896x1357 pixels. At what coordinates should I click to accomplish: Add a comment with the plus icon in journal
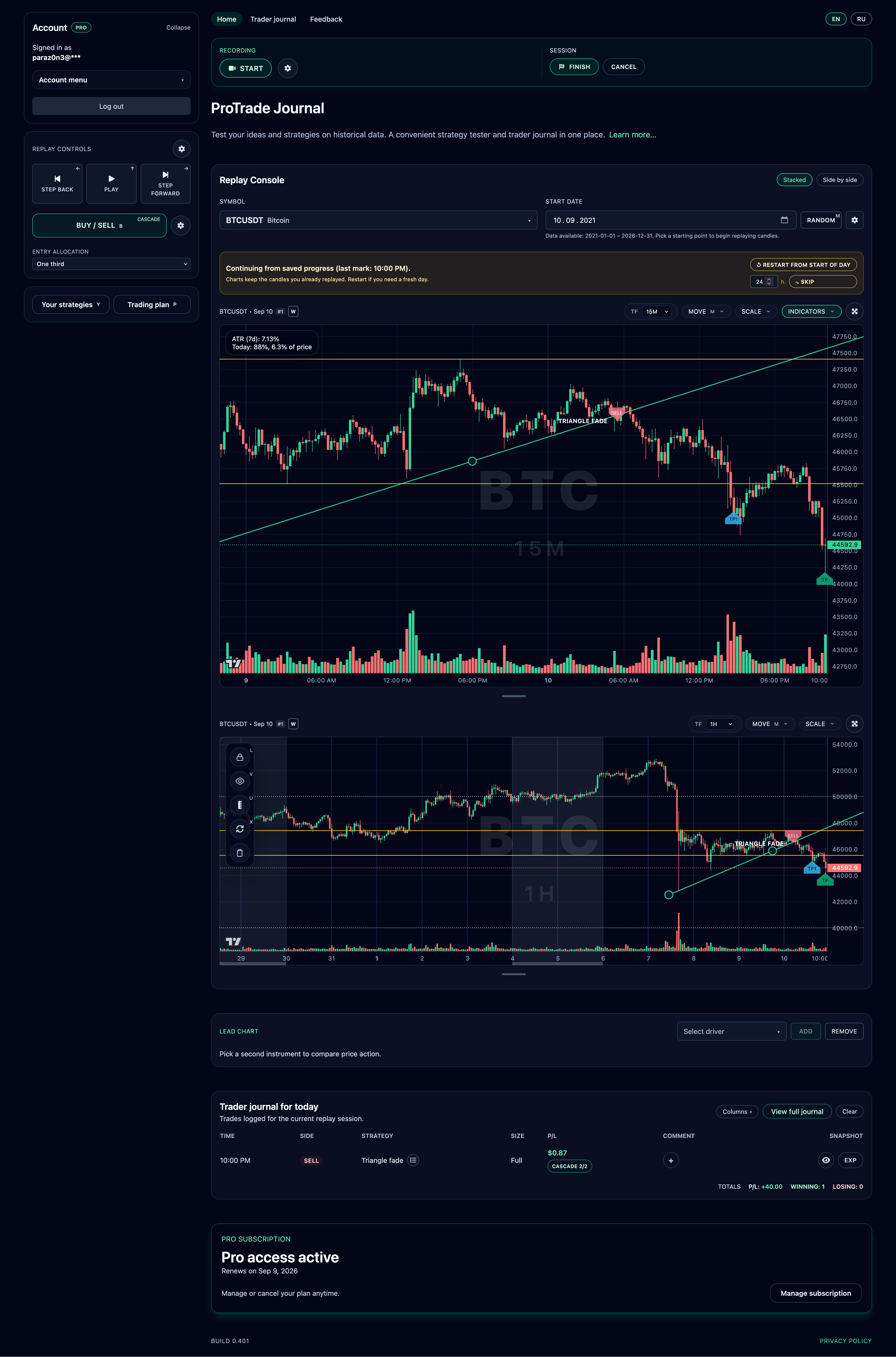coord(671,1160)
